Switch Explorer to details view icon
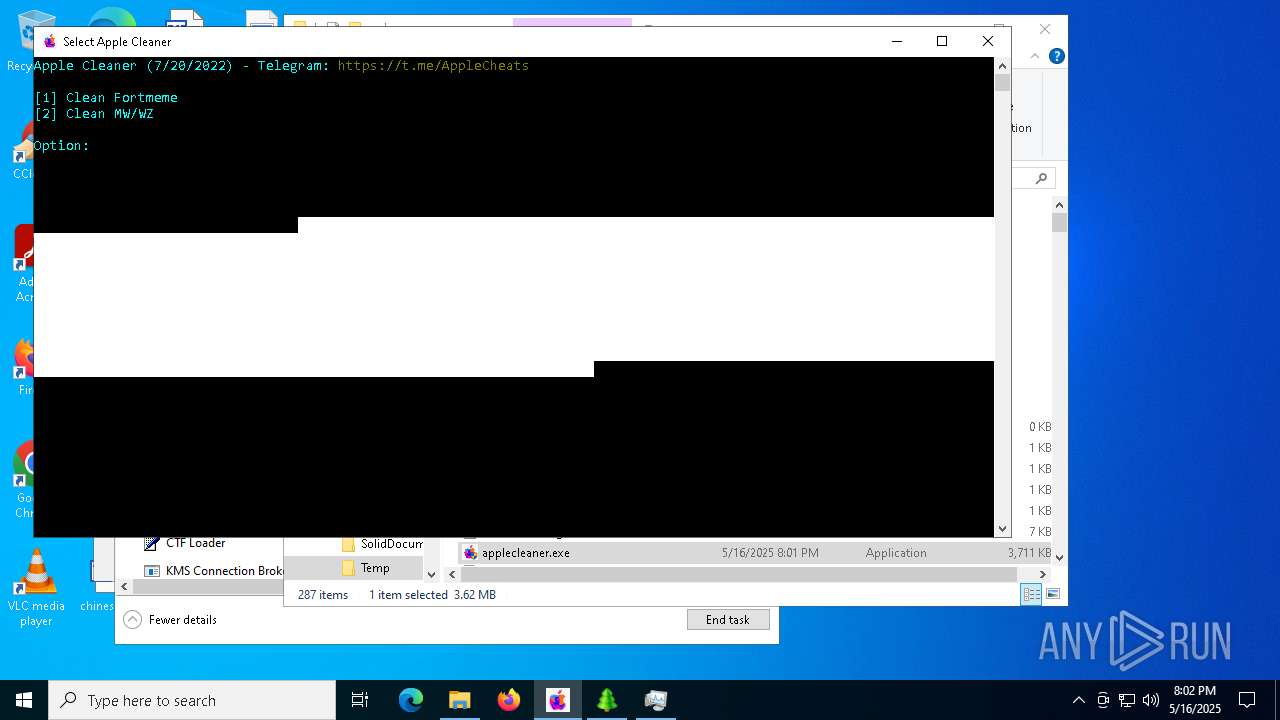The image size is (1280, 720). [x=1031, y=594]
